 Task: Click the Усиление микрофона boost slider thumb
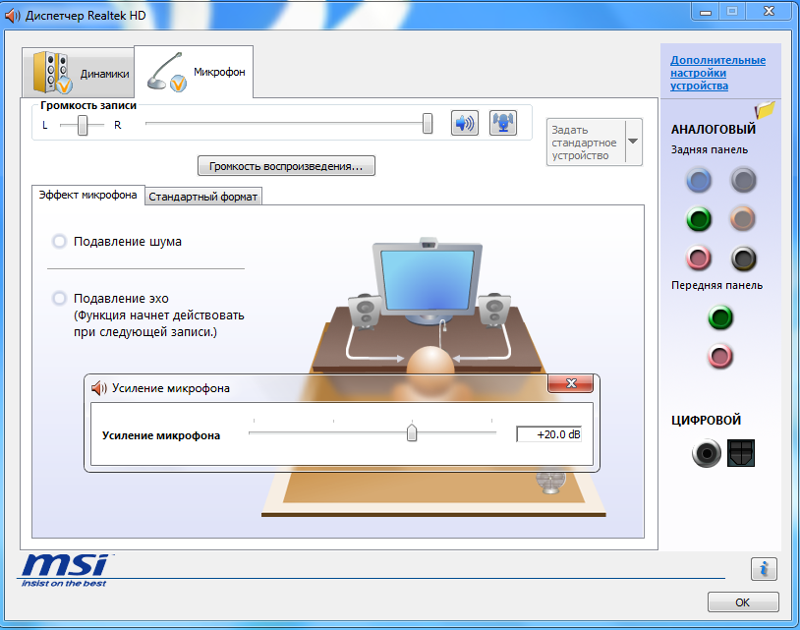click(x=412, y=433)
